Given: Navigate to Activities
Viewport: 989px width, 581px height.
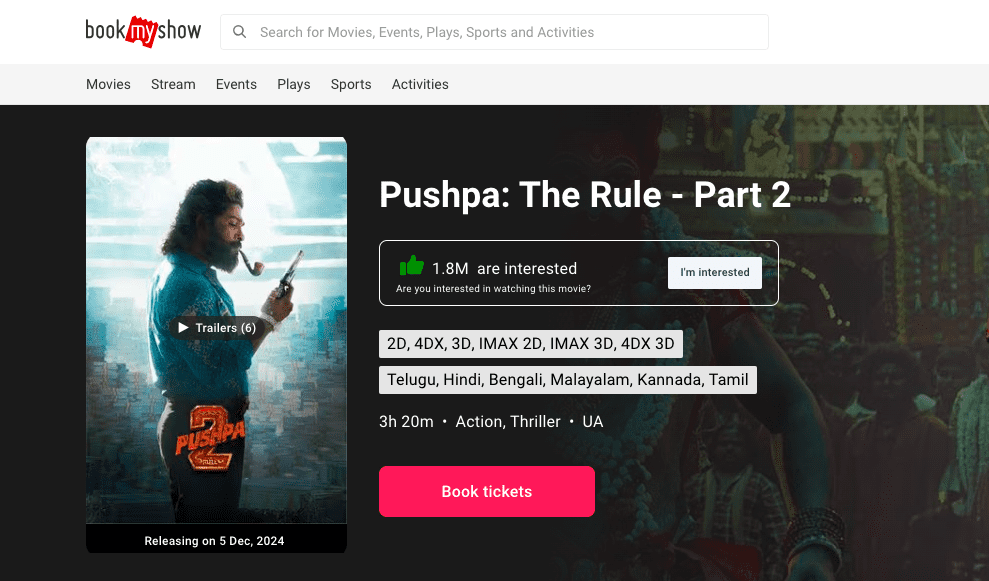Looking at the screenshot, I should pos(420,85).
